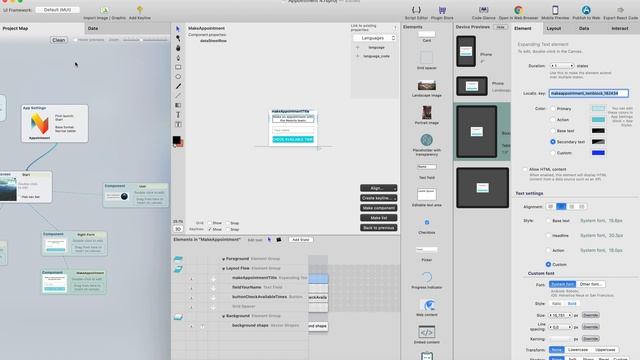Switch to Layout tab
The height and width of the screenshot is (360, 640).
(553, 29)
